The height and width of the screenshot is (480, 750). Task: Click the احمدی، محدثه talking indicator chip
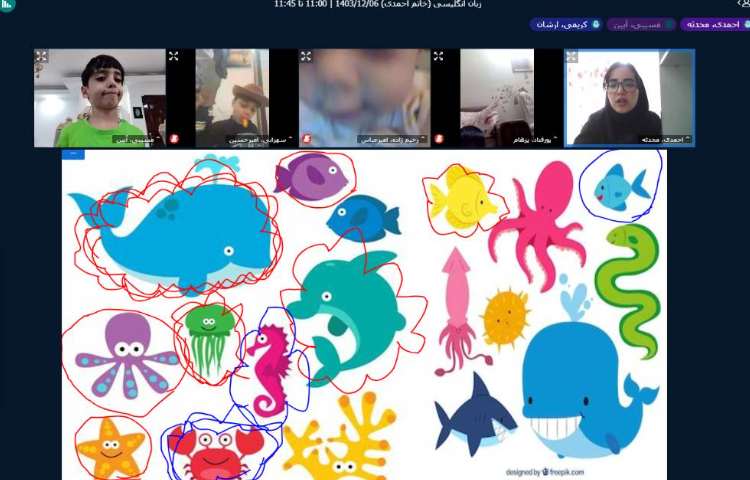coord(713,24)
